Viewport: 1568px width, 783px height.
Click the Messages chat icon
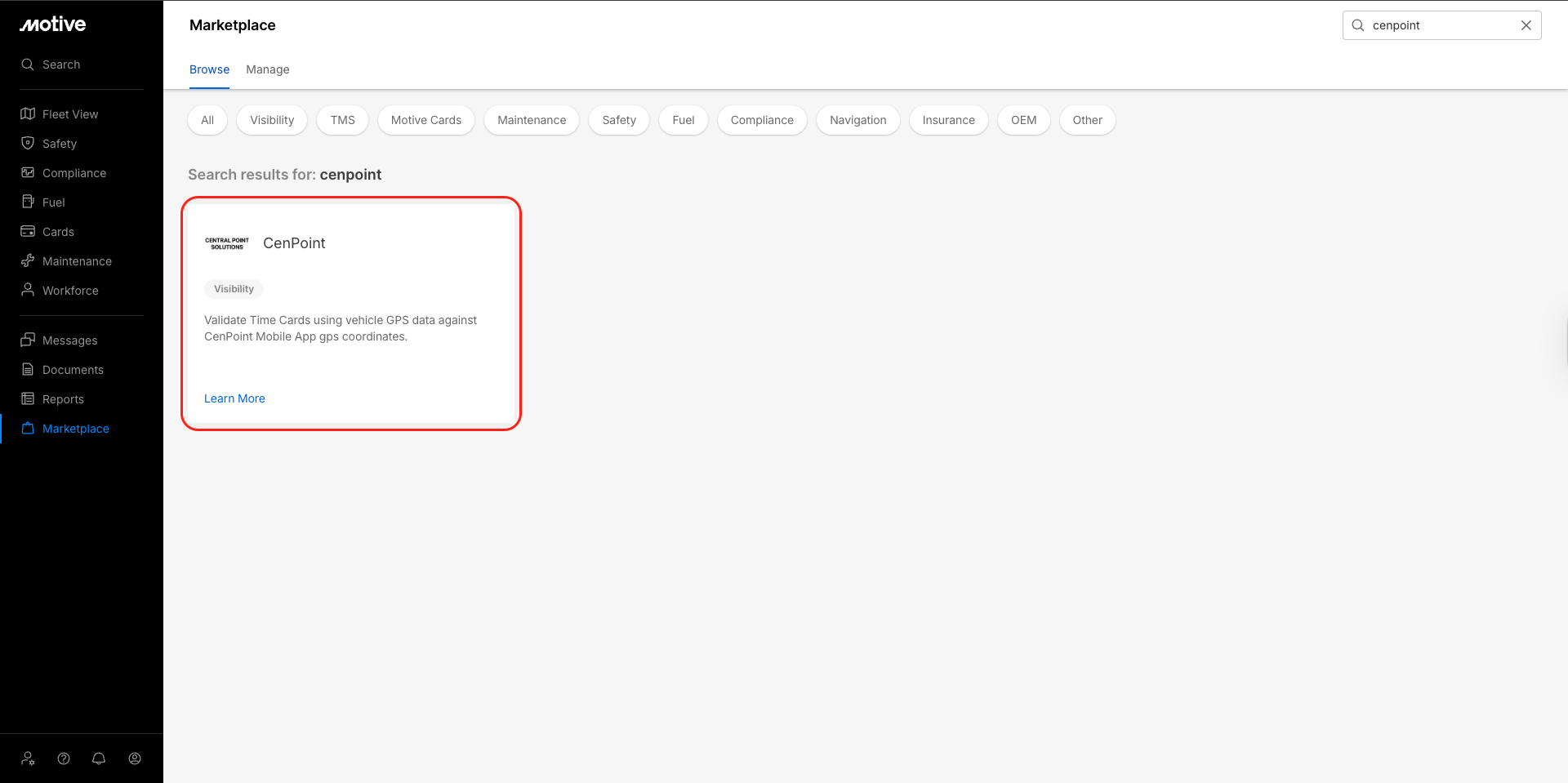tap(28, 340)
